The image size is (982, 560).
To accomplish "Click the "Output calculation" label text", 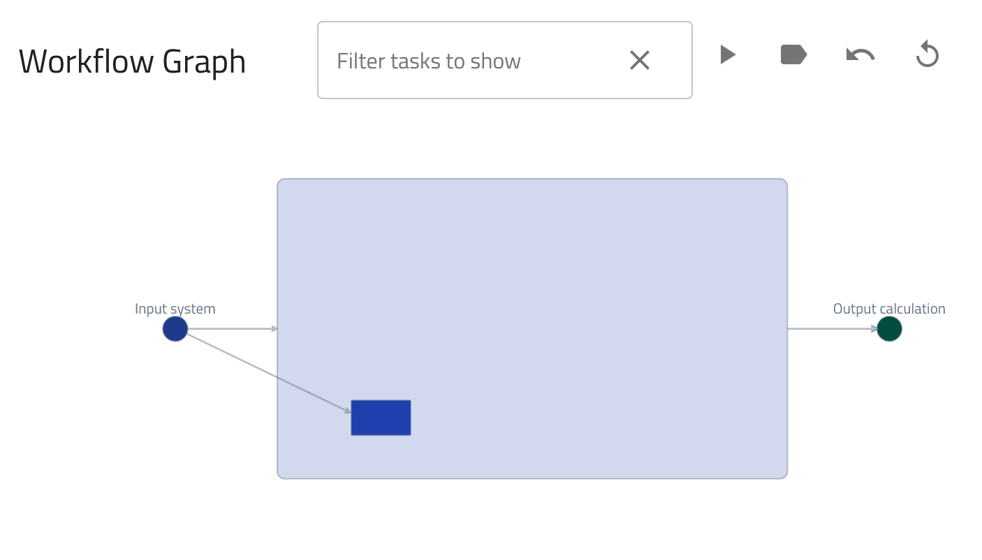I will point(889,309).
